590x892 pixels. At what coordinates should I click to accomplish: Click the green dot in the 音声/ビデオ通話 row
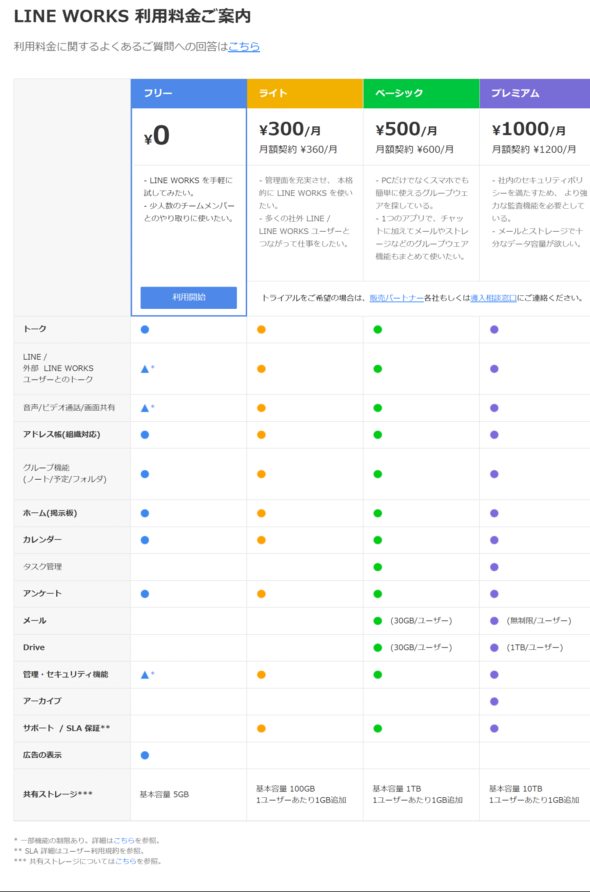point(377,408)
